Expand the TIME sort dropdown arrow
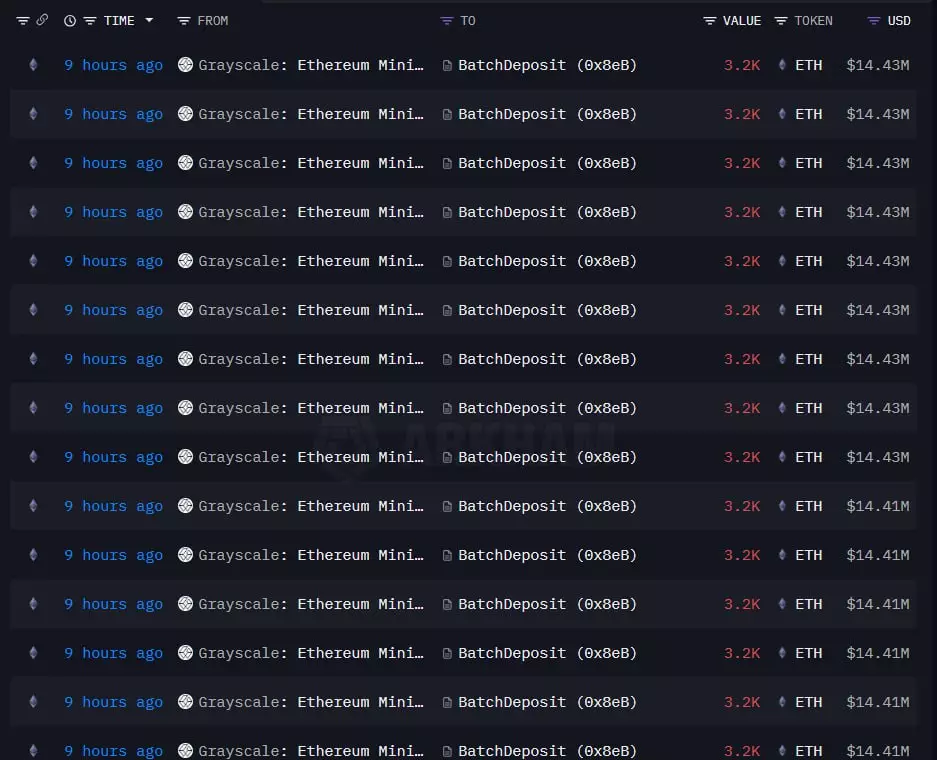This screenshot has height=760, width=937. 149,20
